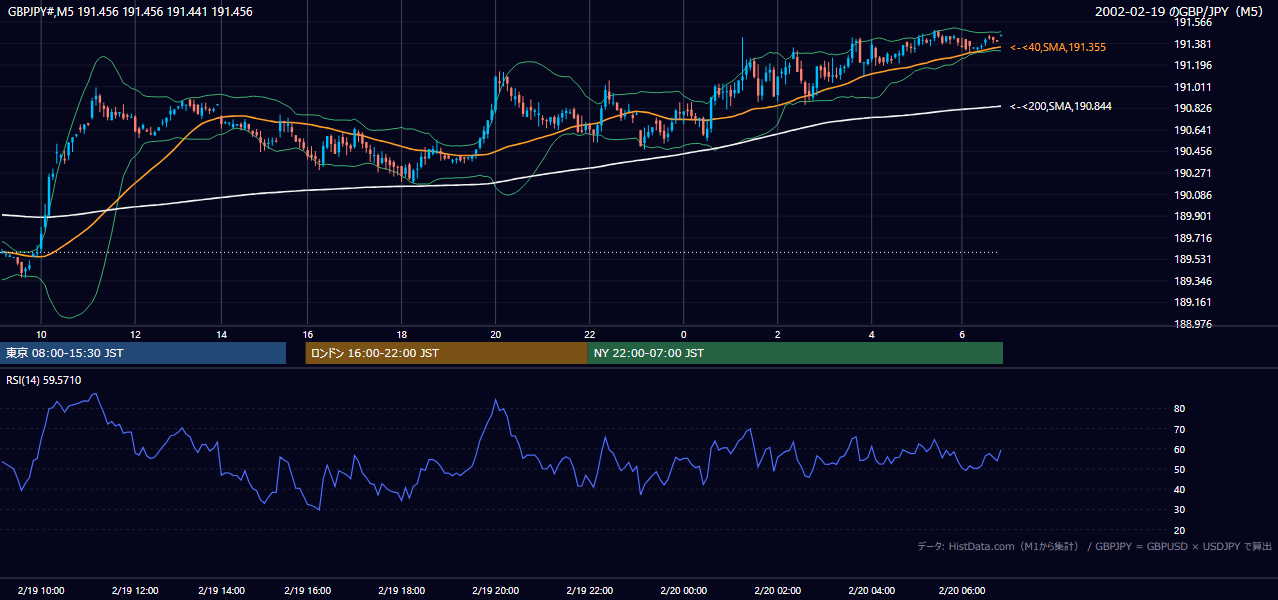Click hour label 10 under price chart
The height and width of the screenshot is (600, 1278).
click(42, 335)
